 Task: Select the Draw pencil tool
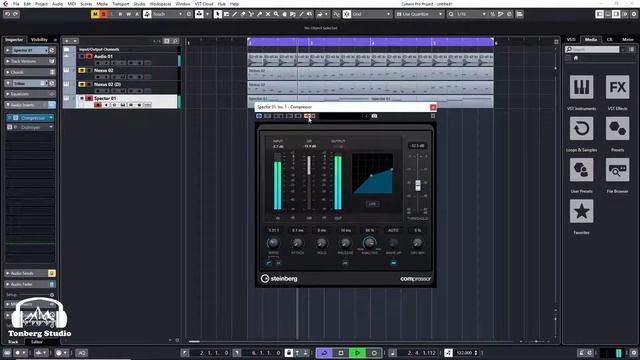point(235,14)
